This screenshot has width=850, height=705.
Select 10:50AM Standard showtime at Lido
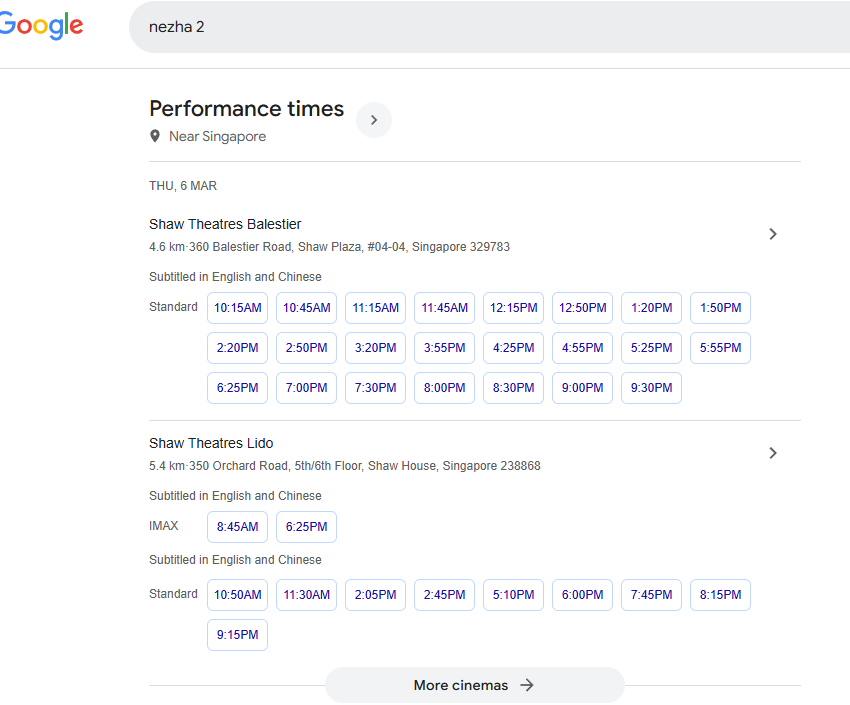pyautogui.click(x=237, y=595)
